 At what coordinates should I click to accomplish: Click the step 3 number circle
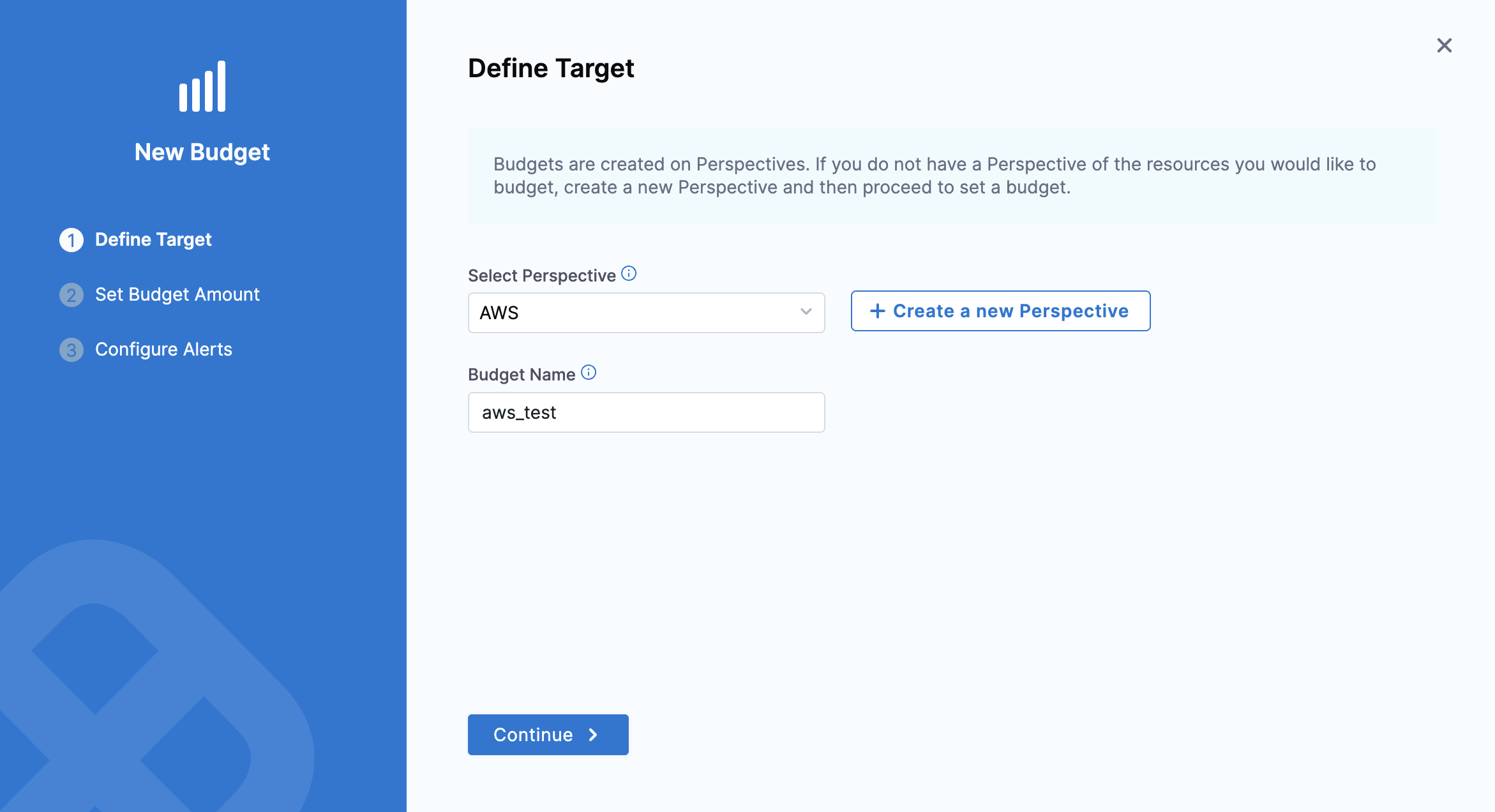click(x=71, y=350)
